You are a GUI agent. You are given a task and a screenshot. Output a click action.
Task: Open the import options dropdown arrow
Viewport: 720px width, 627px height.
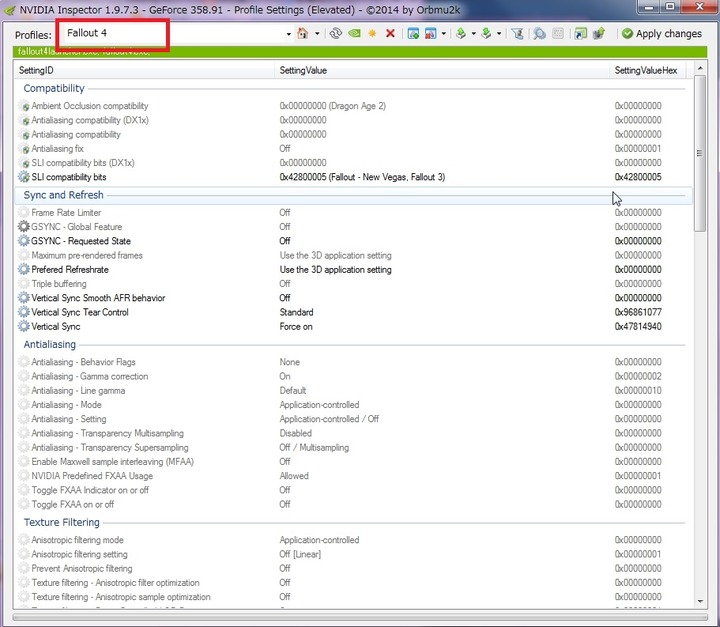pyautogui.click(x=499, y=34)
